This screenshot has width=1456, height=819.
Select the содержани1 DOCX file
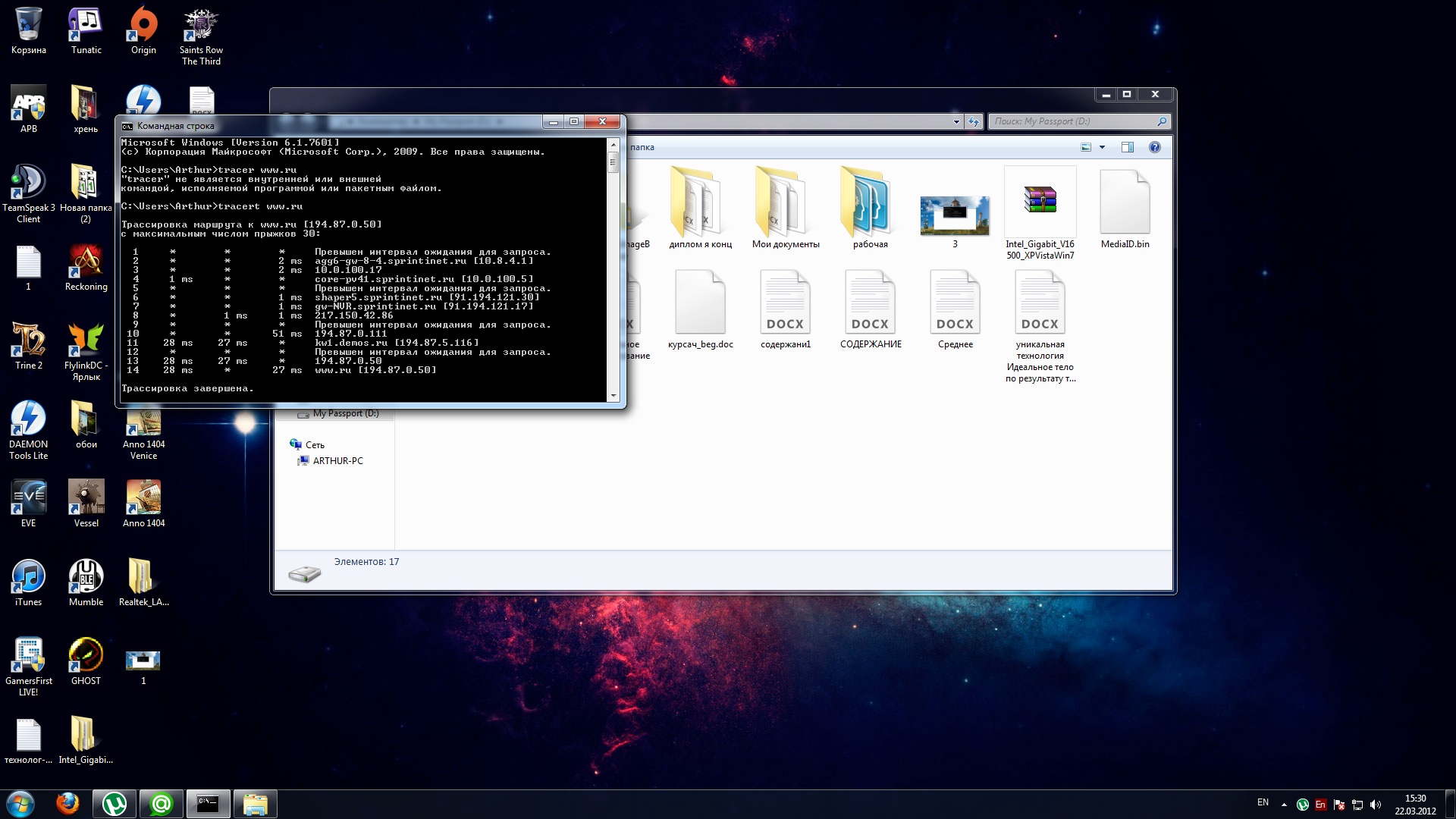pos(785,309)
